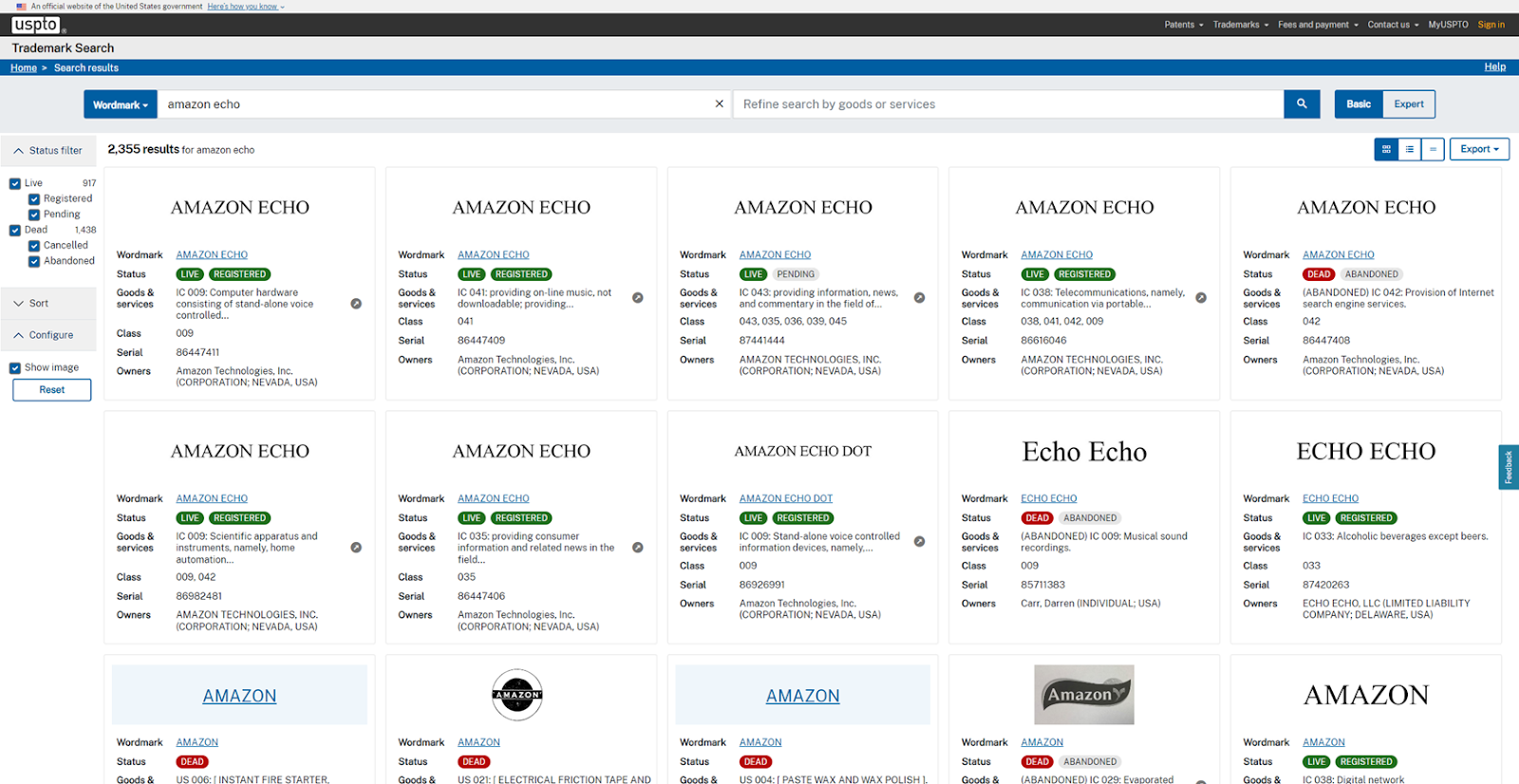The image size is (1519, 784).
Task: Open ECHO ECHO link for Carr, Darren
Action: pos(1048,498)
